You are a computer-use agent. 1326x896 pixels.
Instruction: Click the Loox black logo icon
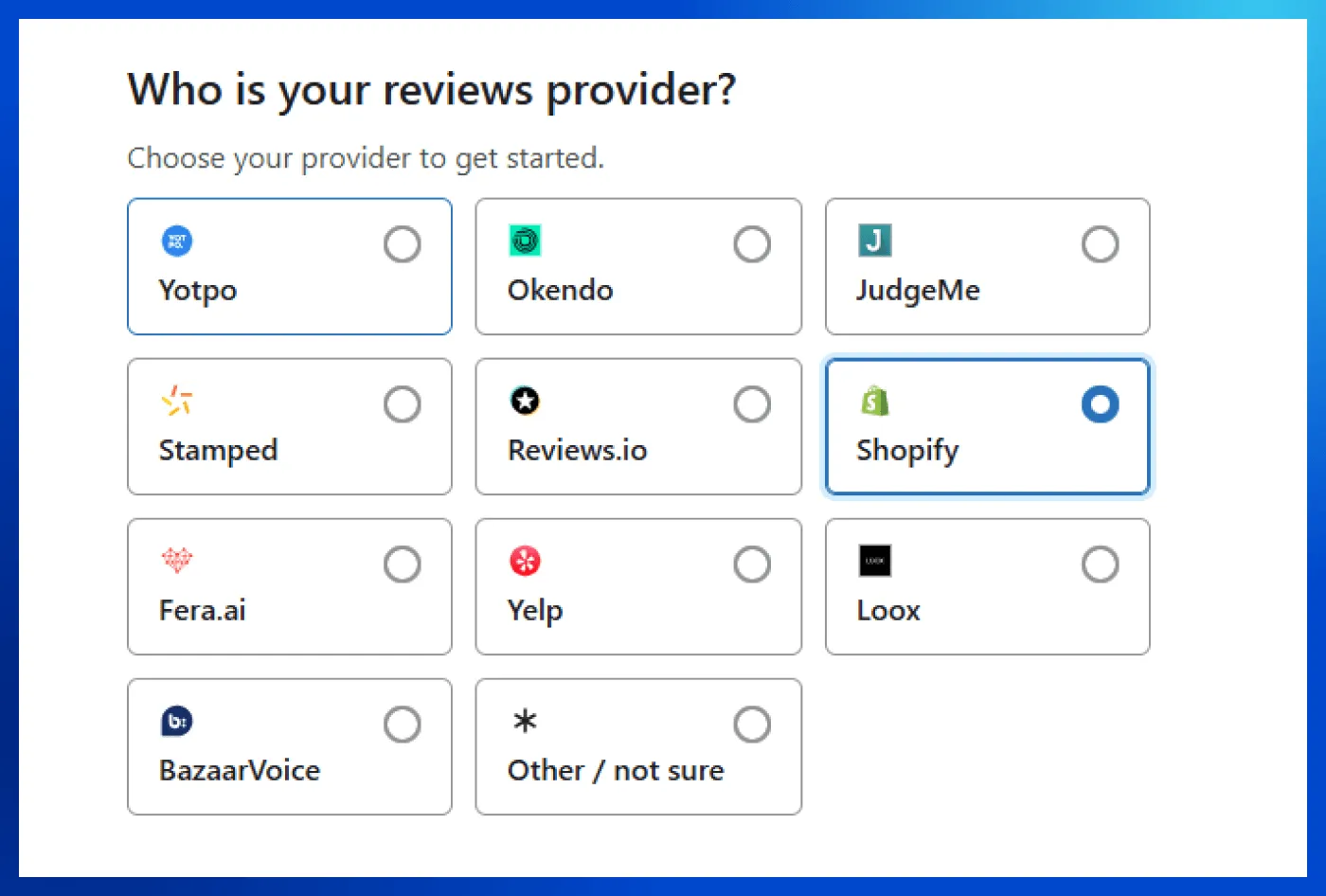[874, 561]
